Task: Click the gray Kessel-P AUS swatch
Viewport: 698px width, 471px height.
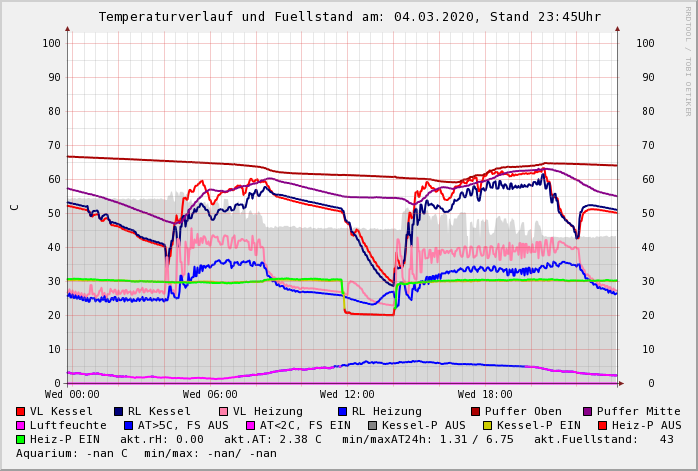Action: pyautogui.click(x=371, y=426)
